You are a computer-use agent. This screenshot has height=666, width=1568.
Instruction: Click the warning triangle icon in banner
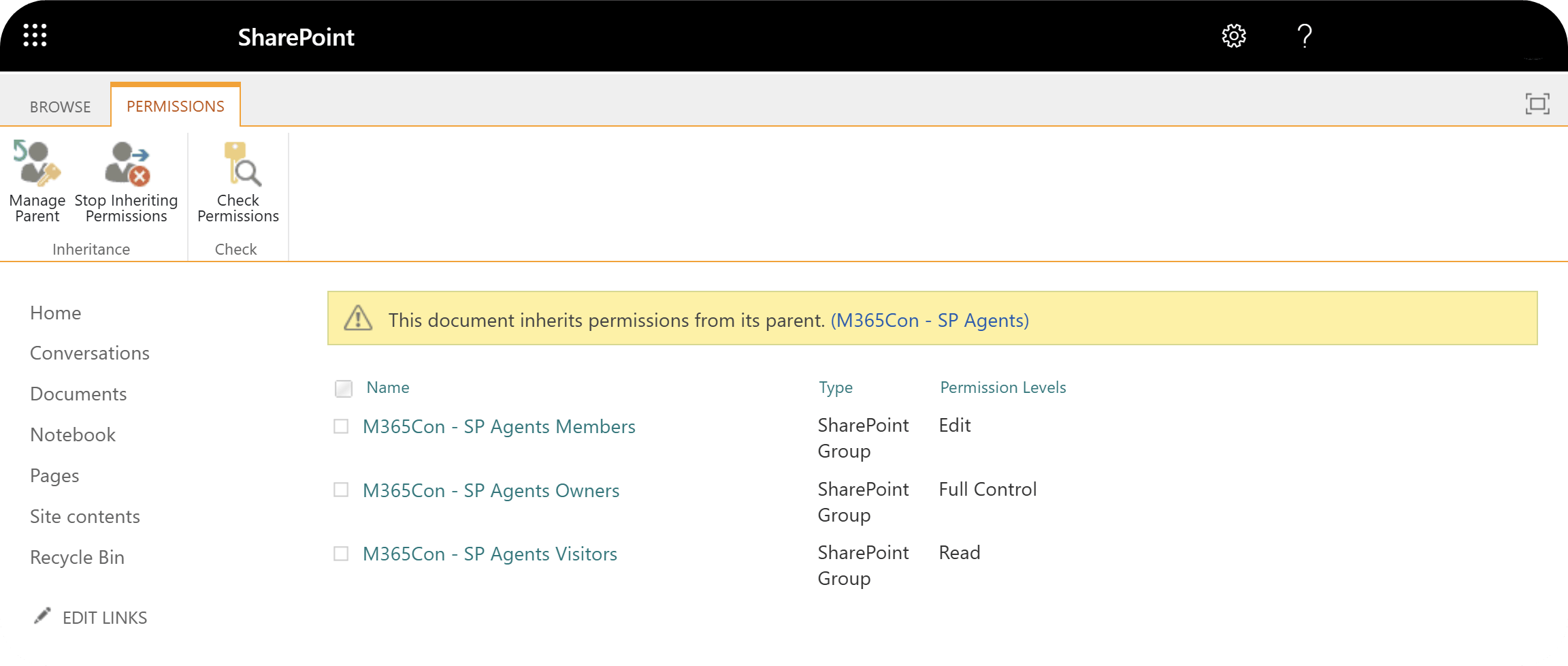pos(359,319)
